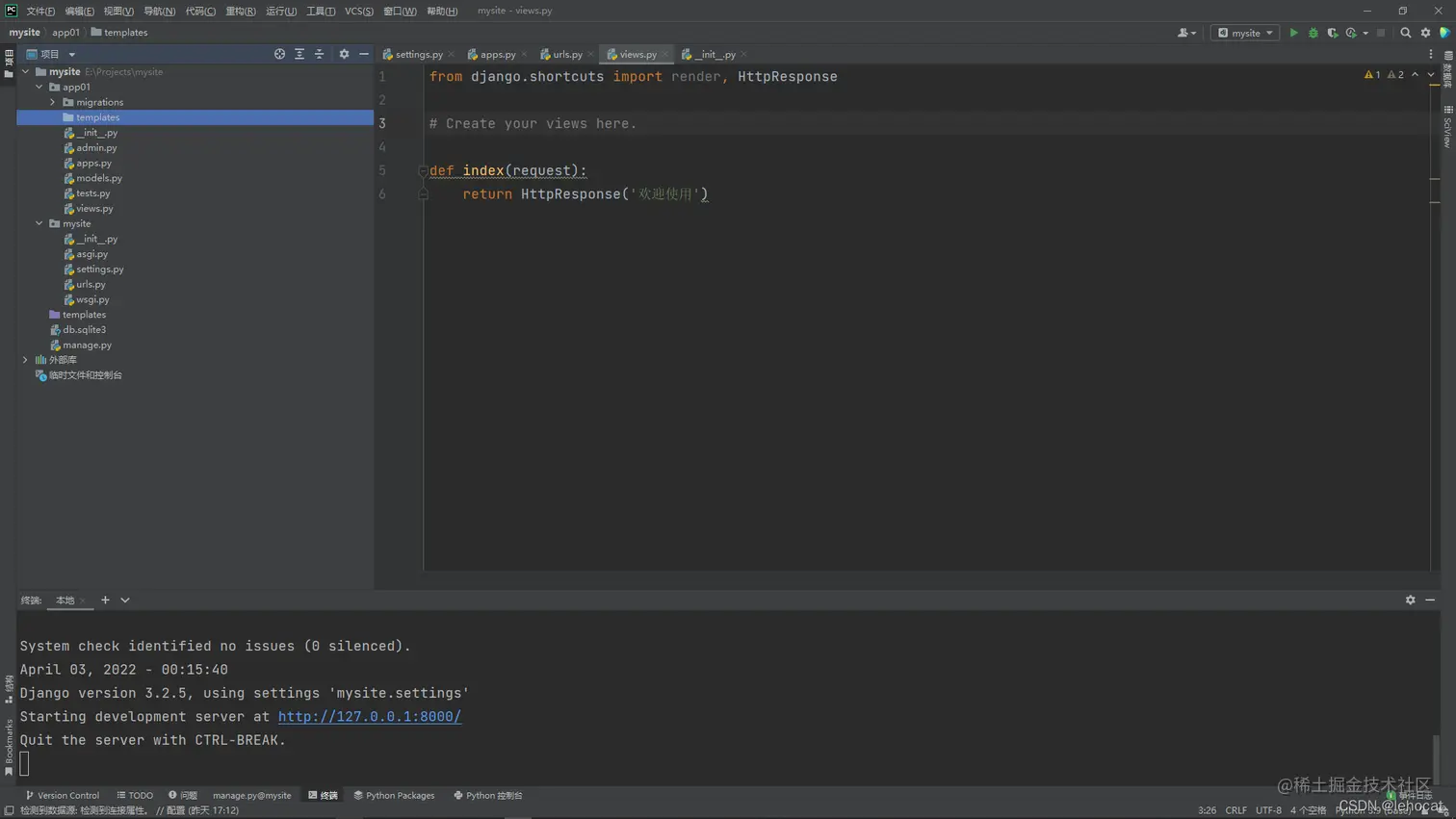
Task: Toggle the Bookmarks side tool window
Action: point(9,747)
